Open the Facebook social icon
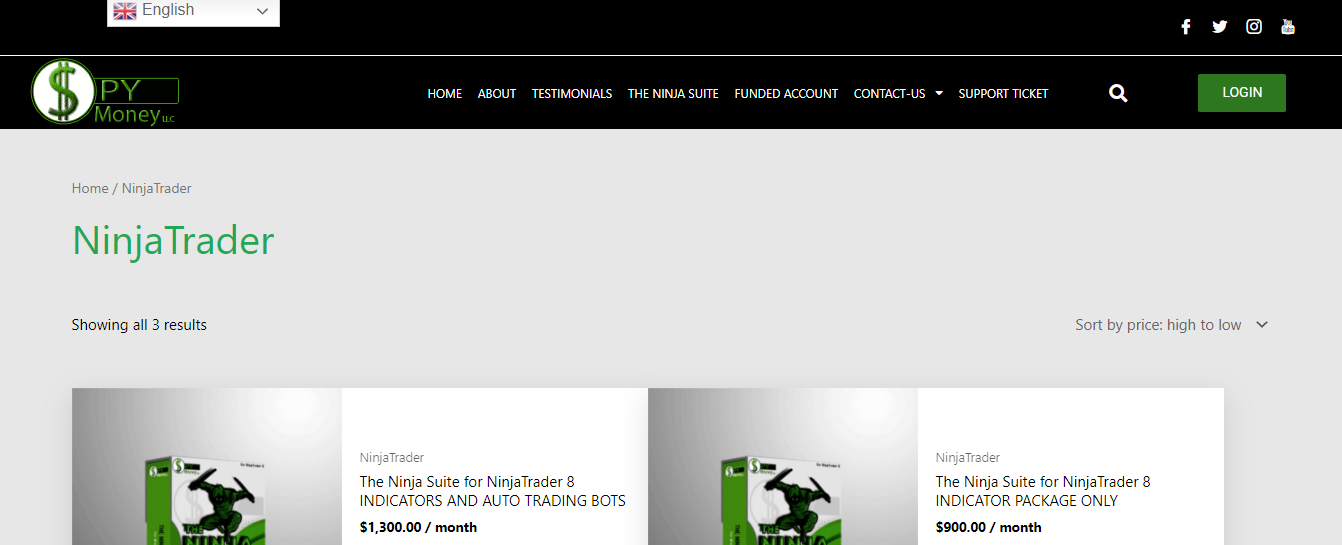Viewport: 1342px width, 545px height. coord(1186,27)
